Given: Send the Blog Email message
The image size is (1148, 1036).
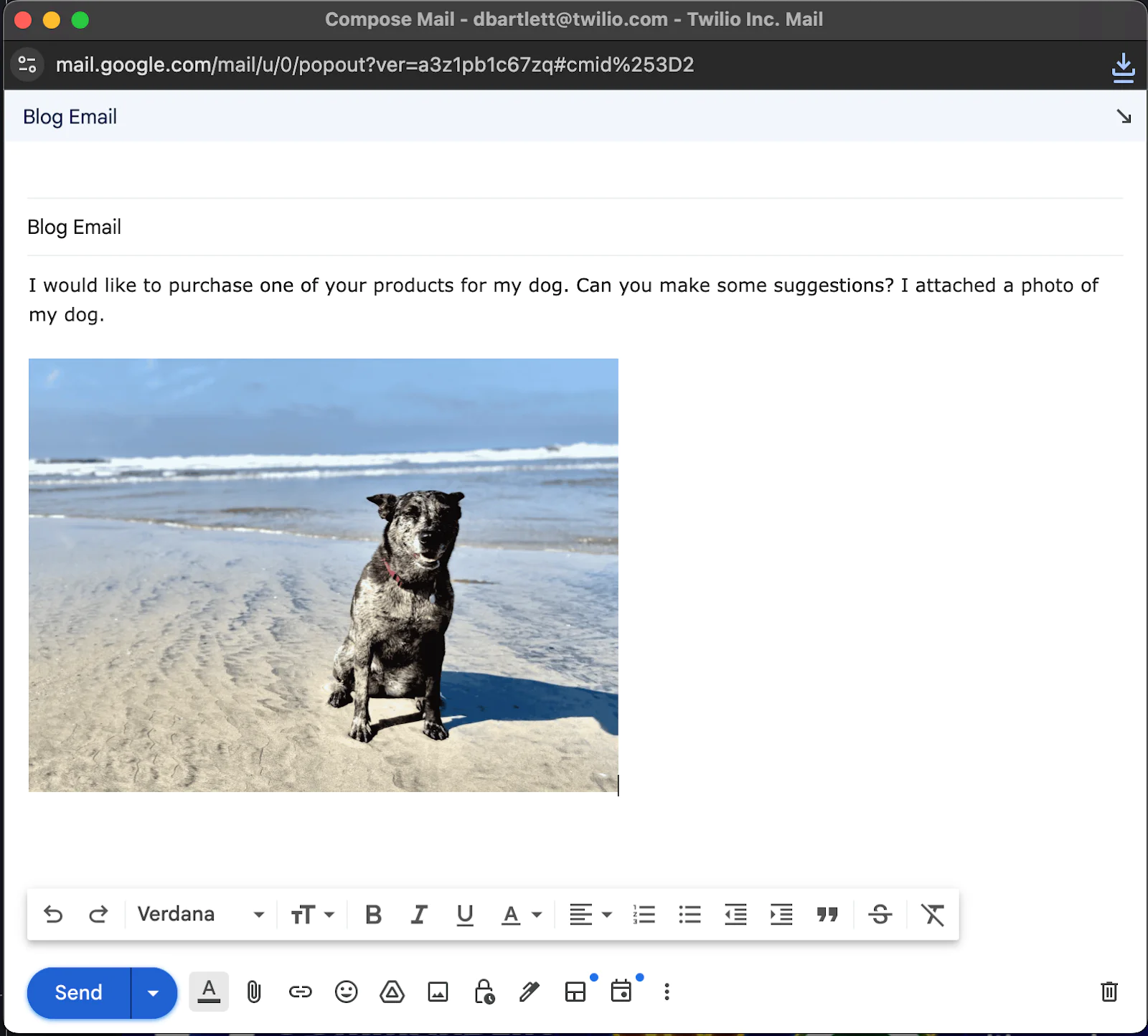Looking at the screenshot, I should (77, 992).
